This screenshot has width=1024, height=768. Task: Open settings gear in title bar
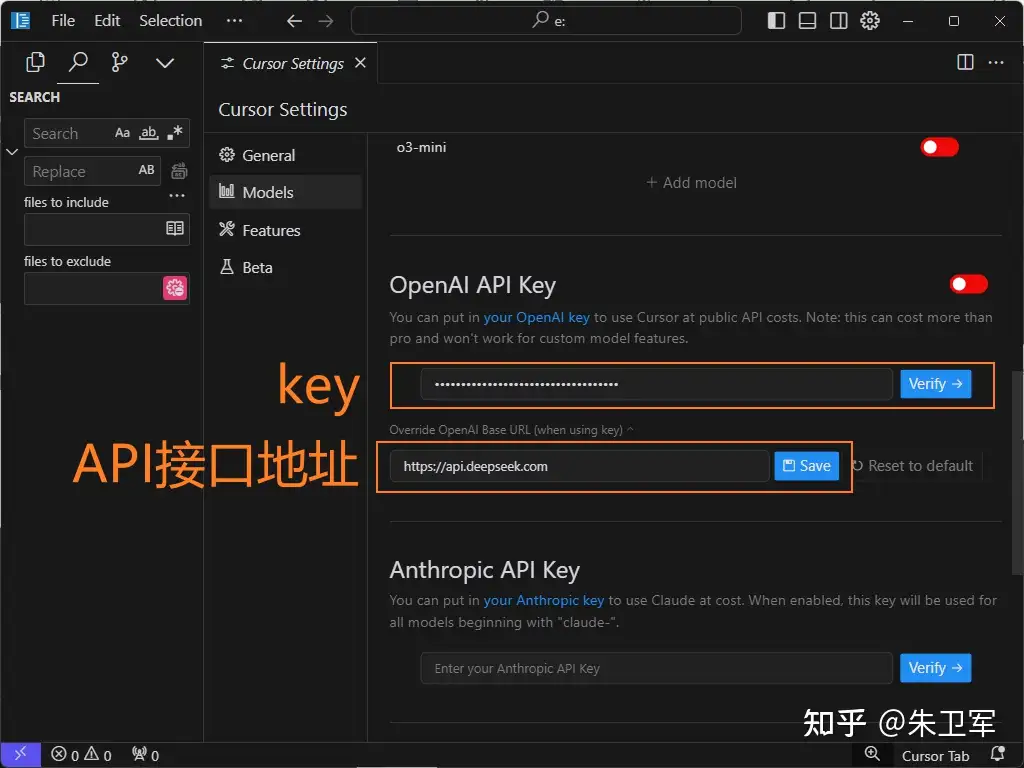pos(870,21)
